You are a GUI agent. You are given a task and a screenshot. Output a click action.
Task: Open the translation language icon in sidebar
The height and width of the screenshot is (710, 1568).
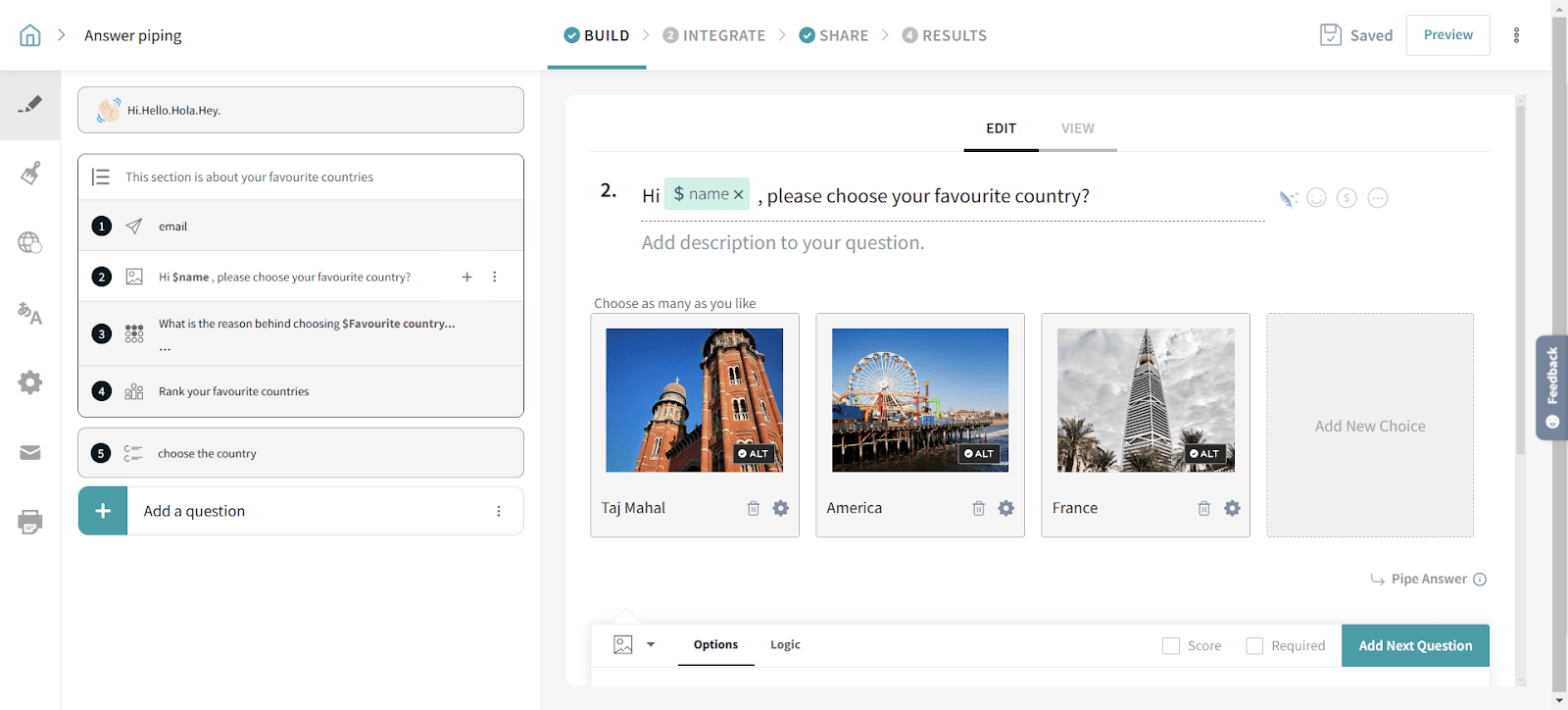[x=30, y=314]
